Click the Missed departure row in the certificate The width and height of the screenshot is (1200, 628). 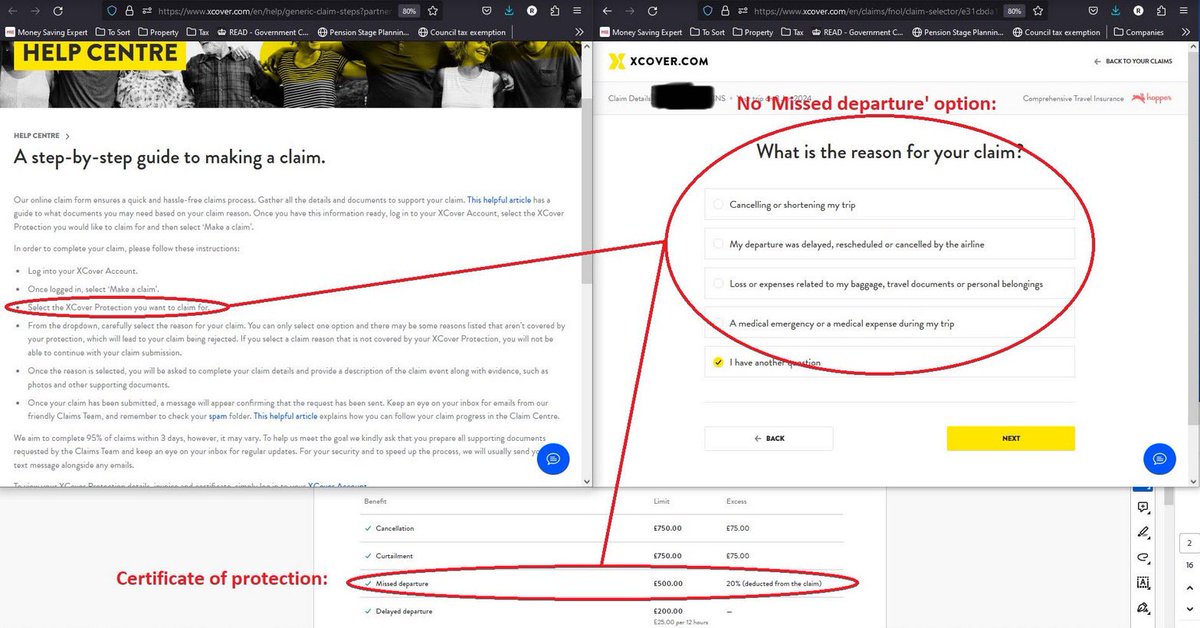coord(602,583)
